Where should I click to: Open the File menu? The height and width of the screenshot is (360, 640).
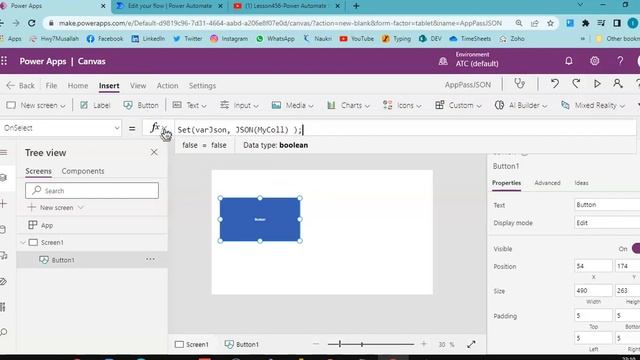pyautogui.click(x=51, y=86)
